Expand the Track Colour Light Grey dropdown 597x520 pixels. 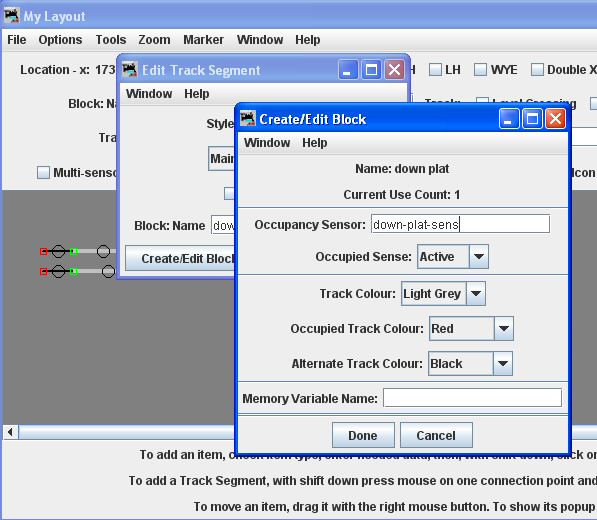click(443, 293)
